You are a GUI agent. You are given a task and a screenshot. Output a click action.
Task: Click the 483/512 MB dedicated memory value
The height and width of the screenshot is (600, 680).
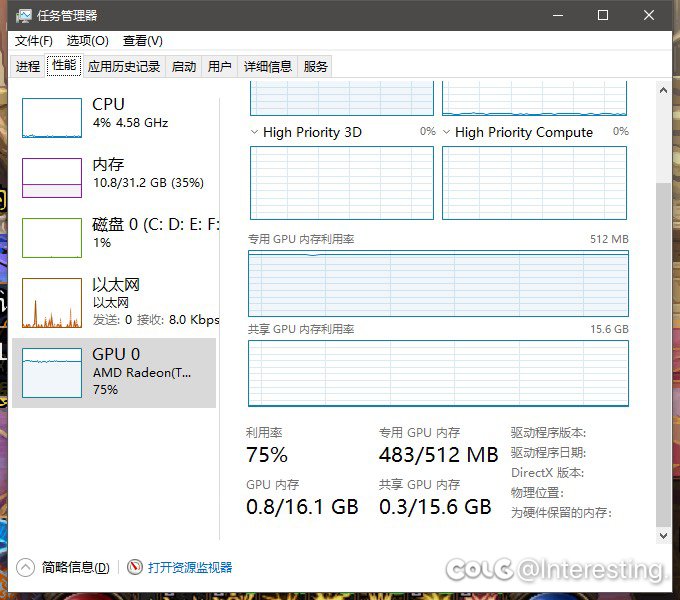click(x=438, y=455)
